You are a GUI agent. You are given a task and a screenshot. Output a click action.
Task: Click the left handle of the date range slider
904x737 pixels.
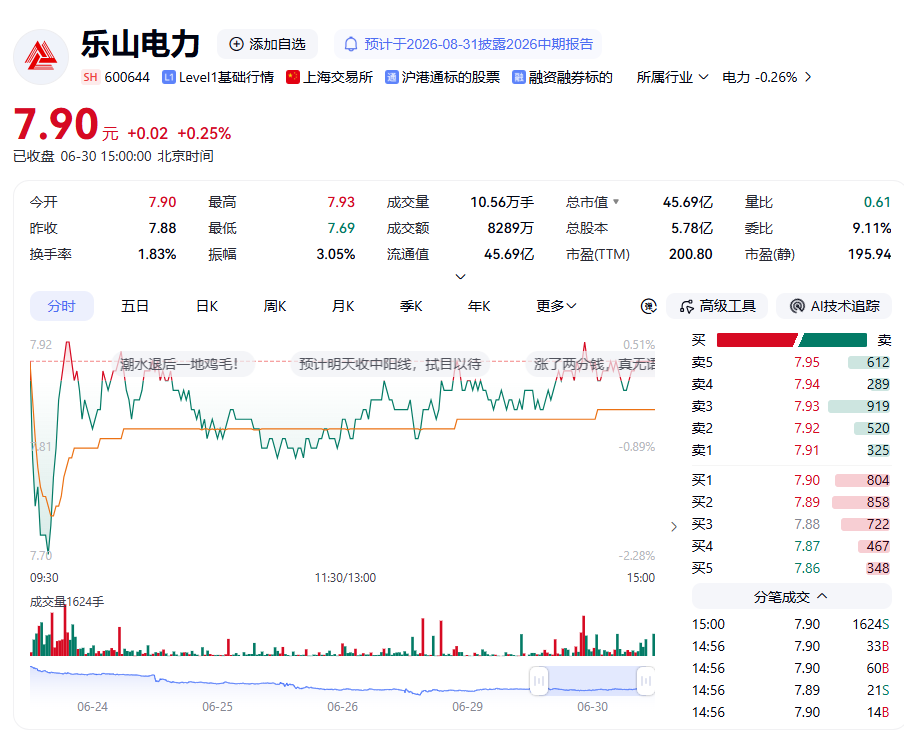pyautogui.click(x=539, y=681)
